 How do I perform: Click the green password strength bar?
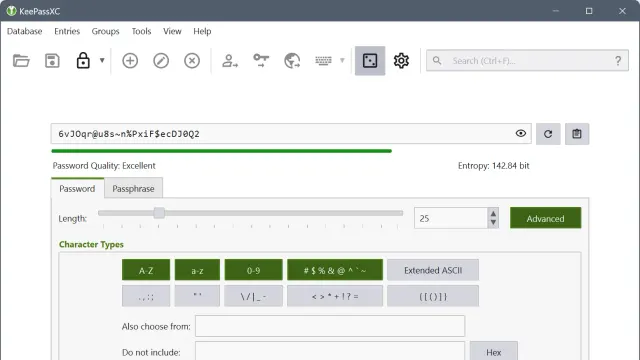coord(222,151)
